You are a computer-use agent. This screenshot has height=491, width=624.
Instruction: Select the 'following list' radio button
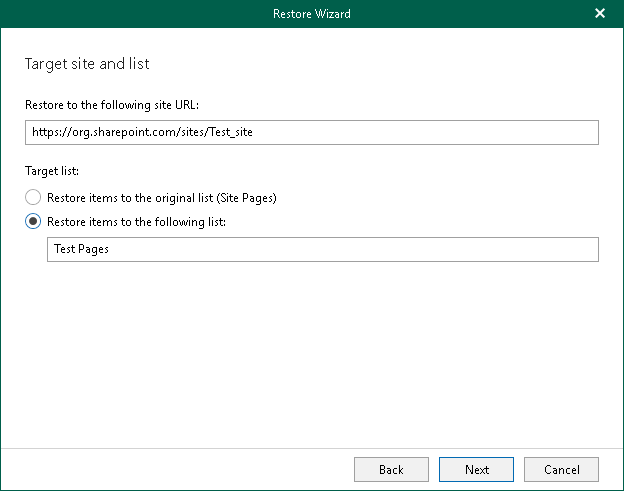(x=34, y=222)
